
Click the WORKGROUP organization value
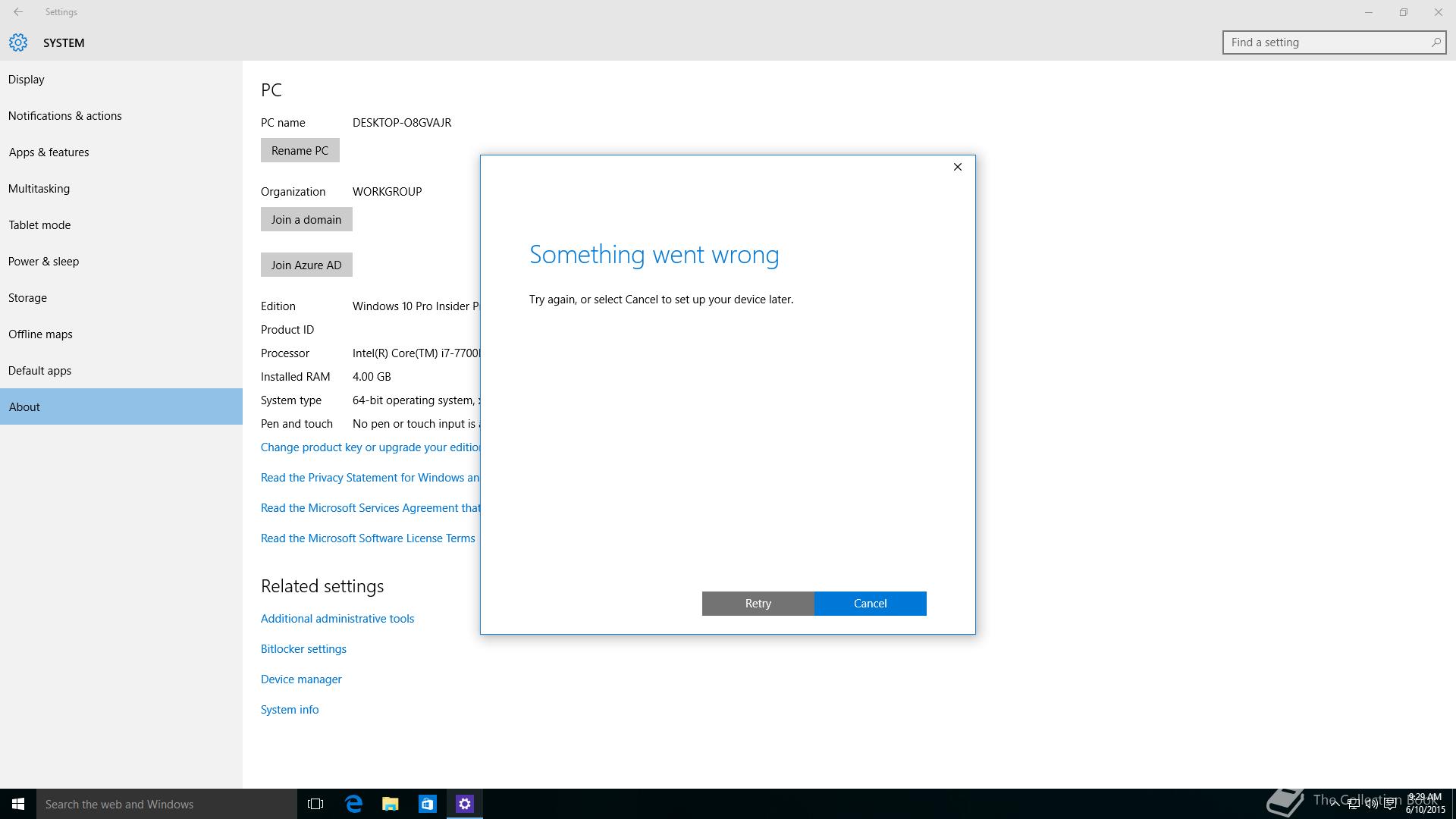tap(387, 192)
